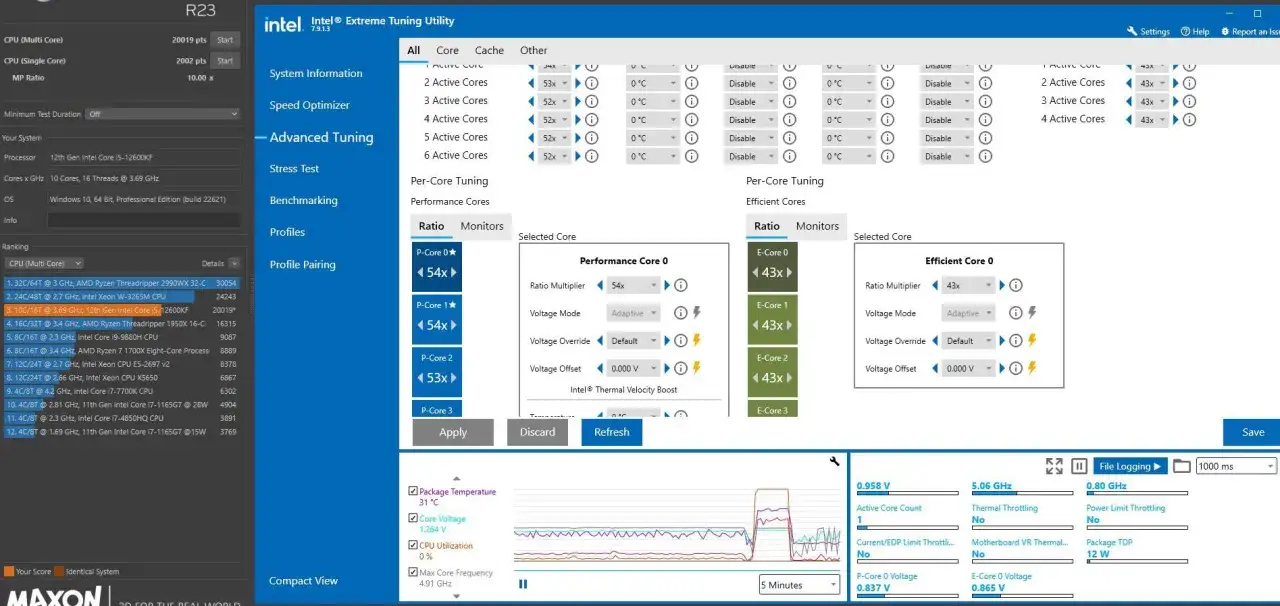Switch to the Other tab

pyautogui.click(x=534, y=50)
